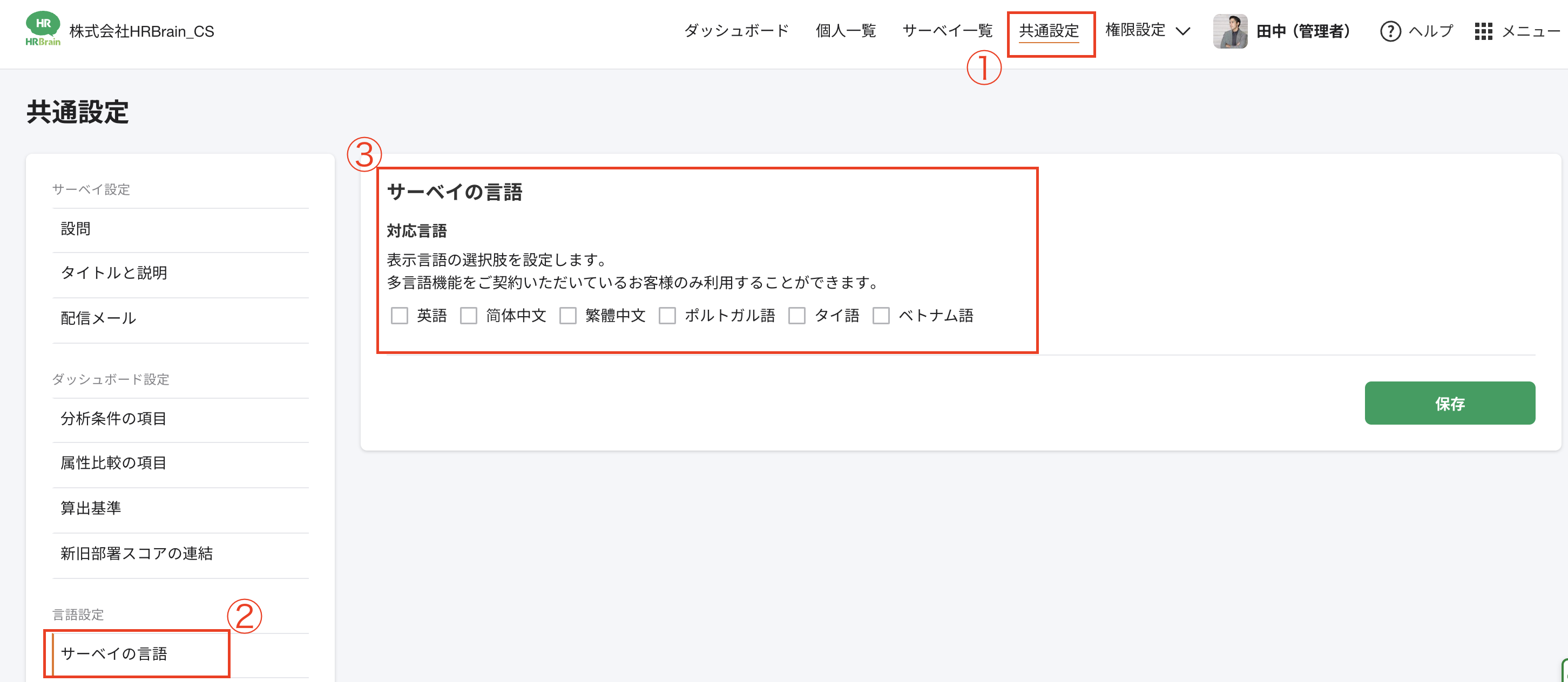Switch to the ダッシュボード tab
This screenshot has width=1568, height=682.
pos(736,30)
